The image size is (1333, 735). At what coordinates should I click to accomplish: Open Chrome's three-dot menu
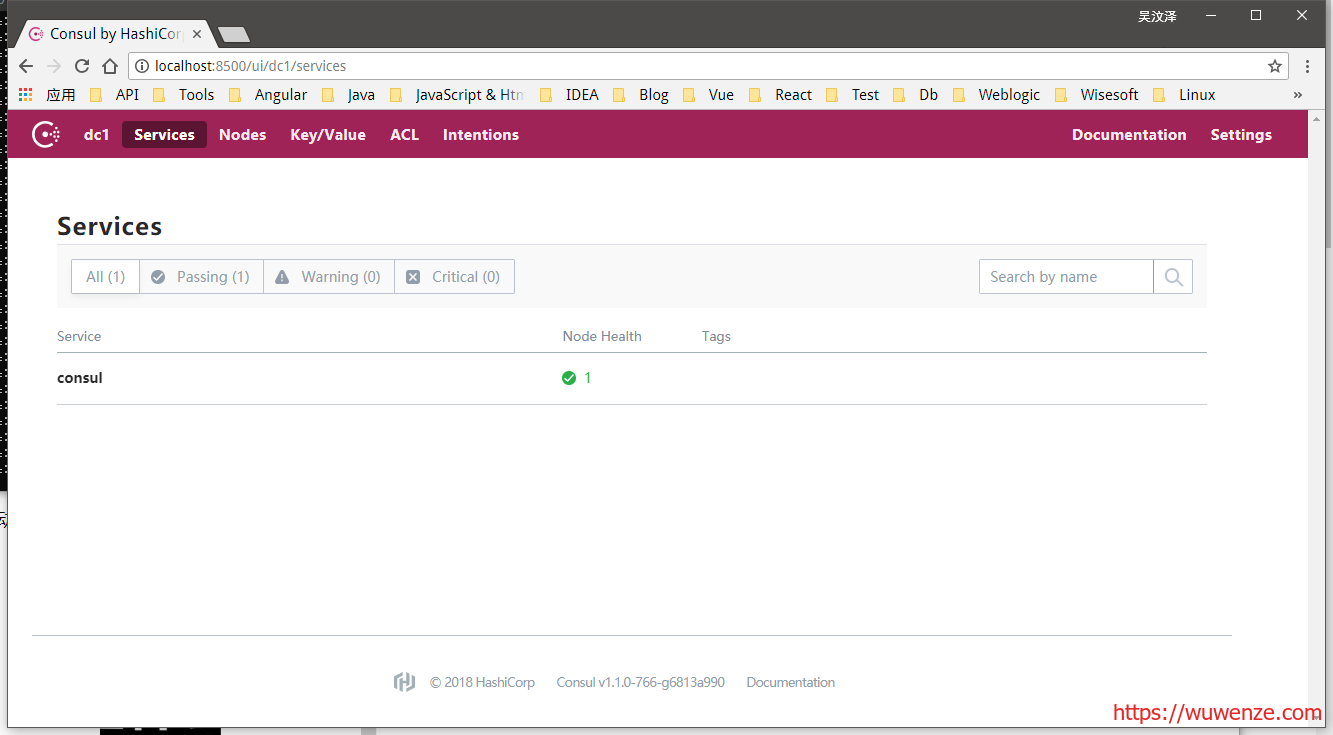(x=1308, y=66)
